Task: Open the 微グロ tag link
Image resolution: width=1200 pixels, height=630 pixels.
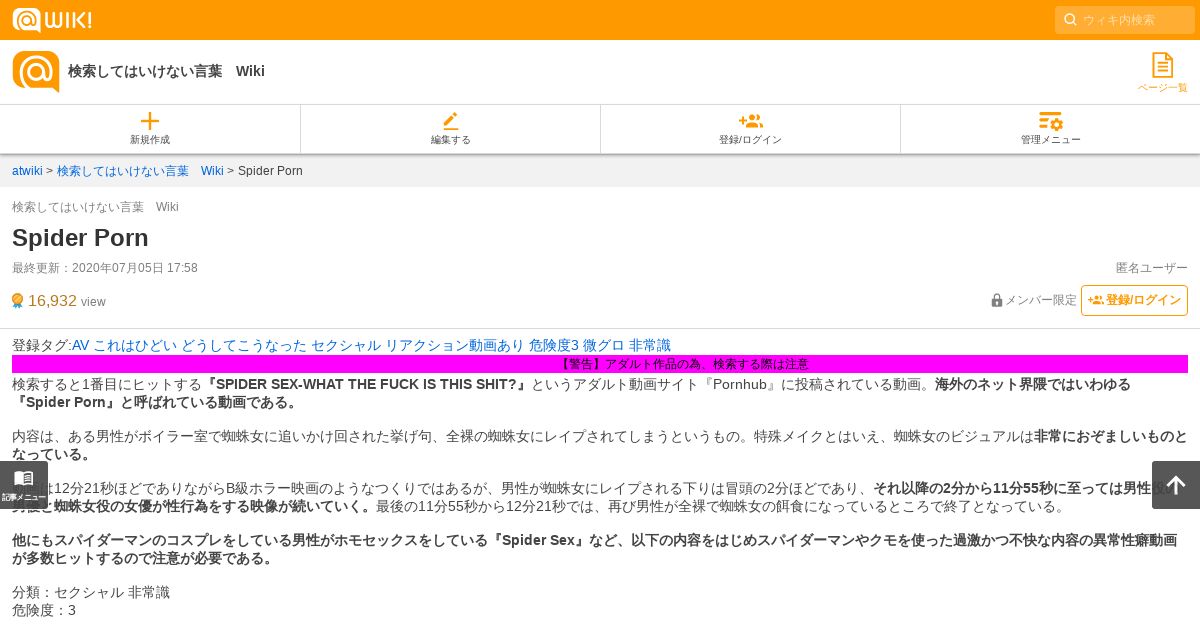Action: [604, 345]
